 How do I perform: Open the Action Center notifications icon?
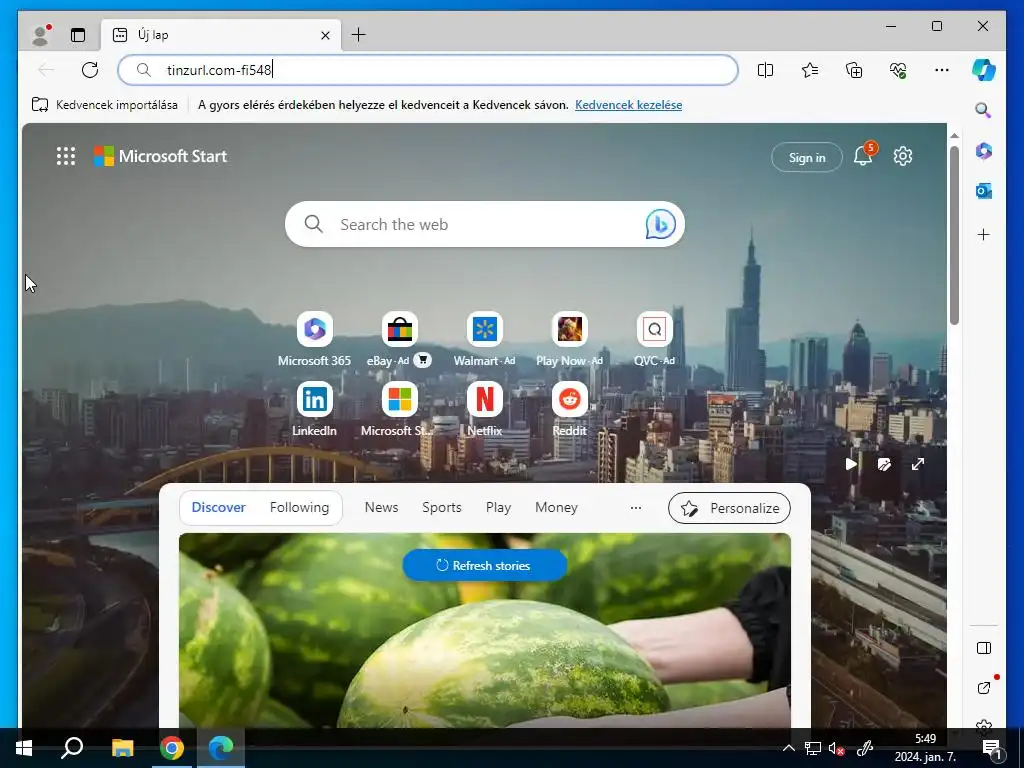[x=991, y=748]
